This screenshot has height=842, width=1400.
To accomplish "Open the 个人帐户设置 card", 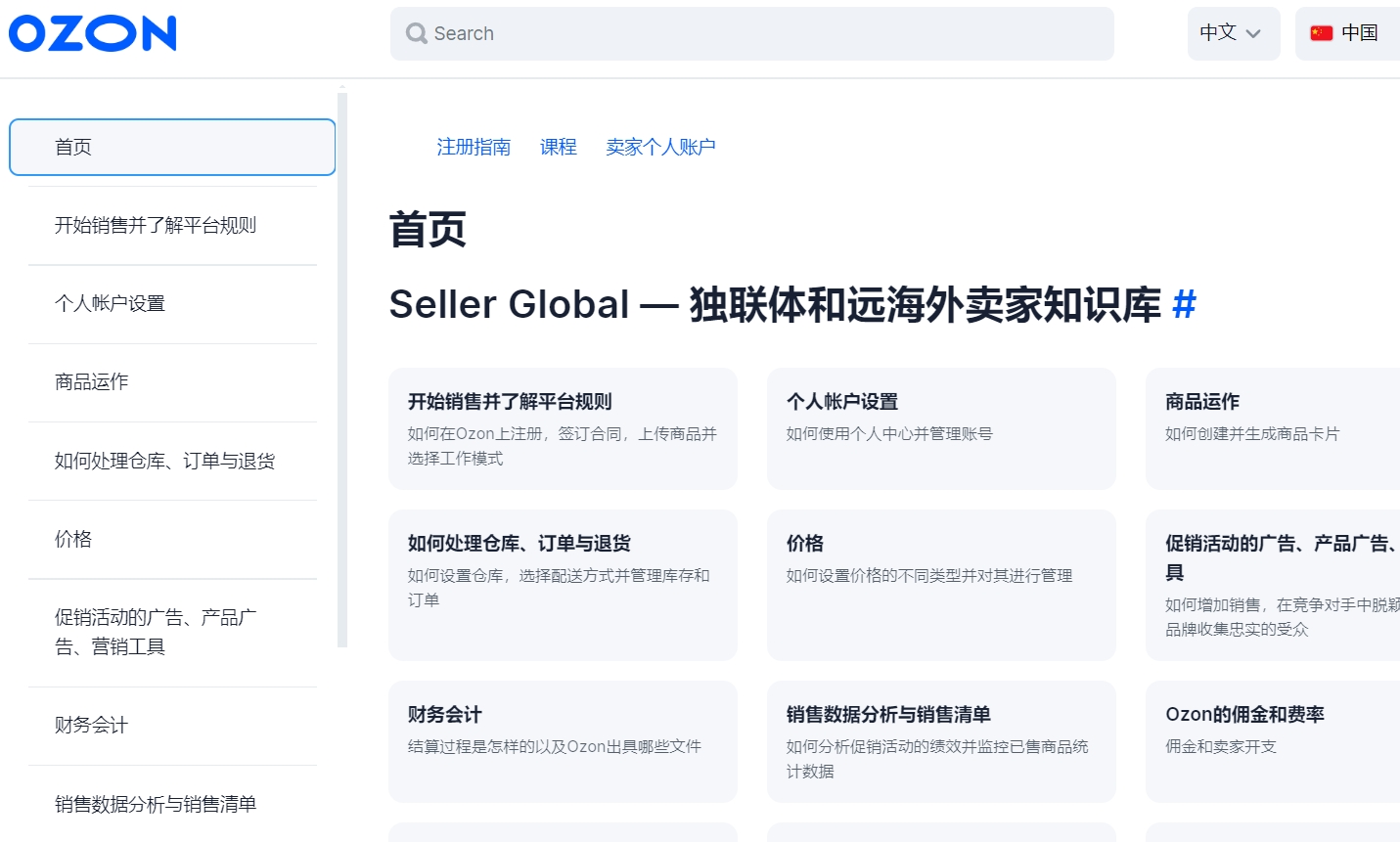I will (941, 428).
